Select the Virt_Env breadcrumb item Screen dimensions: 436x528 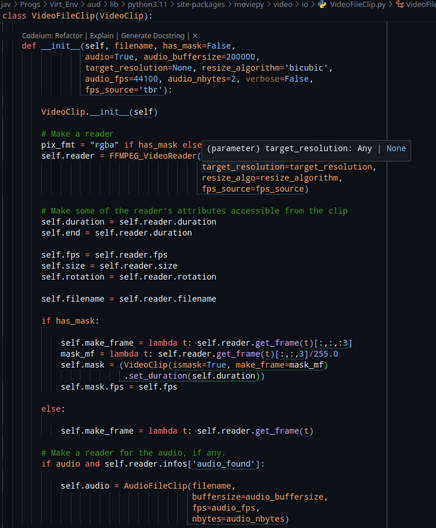[64, 4]
